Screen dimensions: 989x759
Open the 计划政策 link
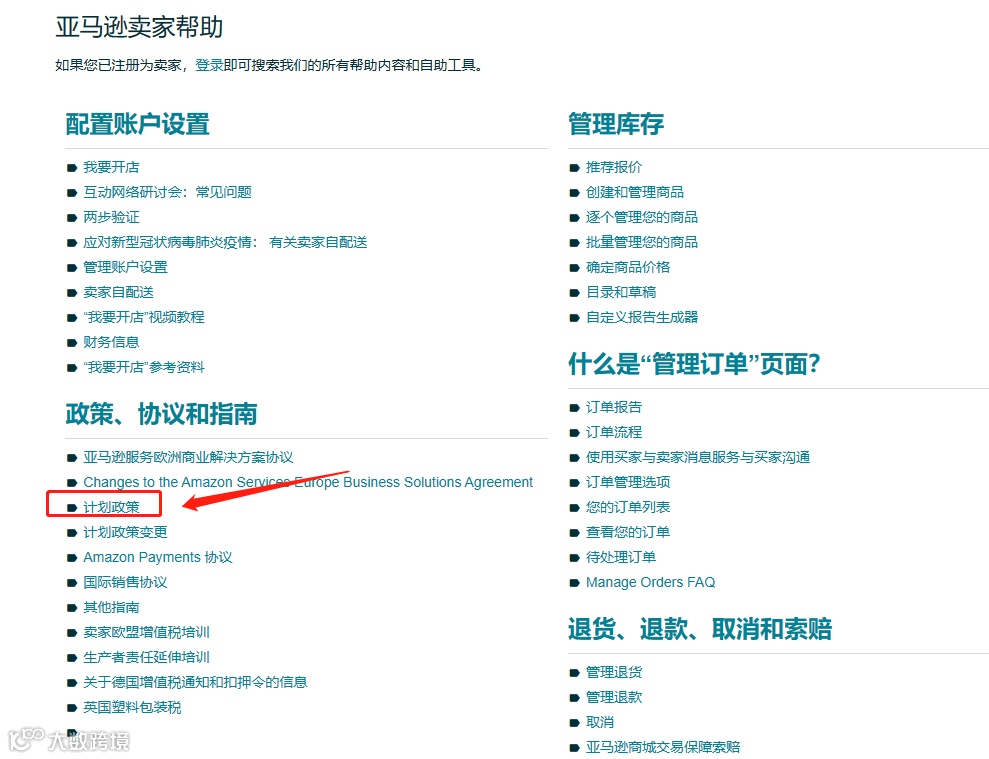pyautogui.click(x=111, y=507)
